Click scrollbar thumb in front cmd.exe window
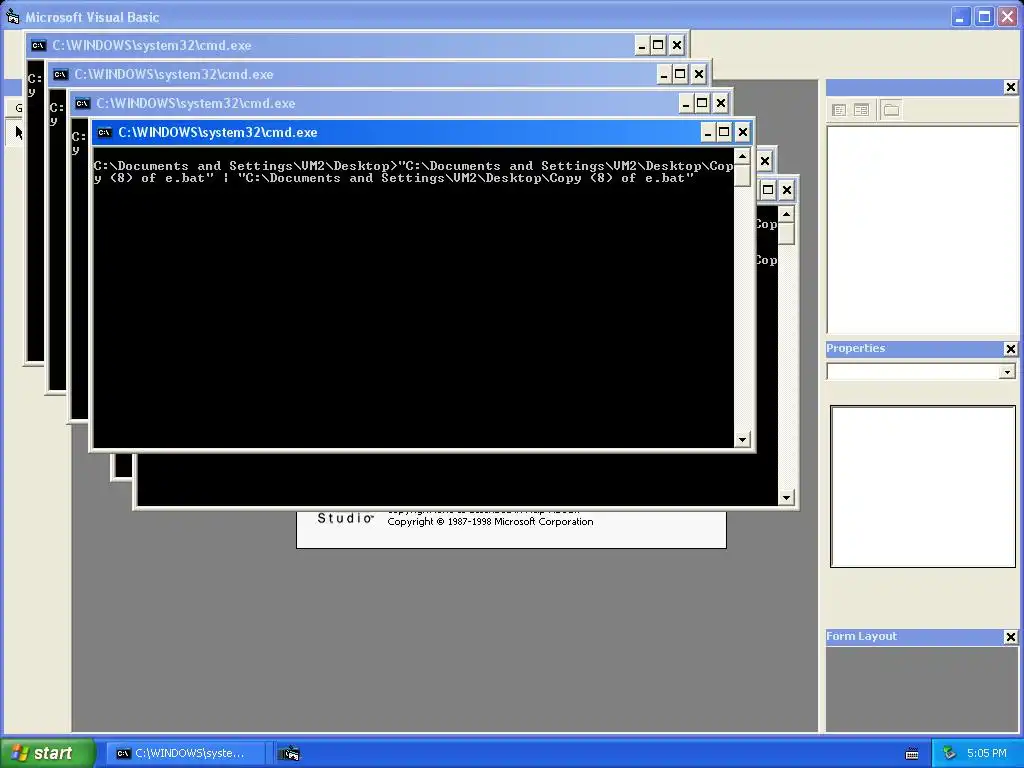The width and height of the screenshot is (1024, 768). point(742,175)
